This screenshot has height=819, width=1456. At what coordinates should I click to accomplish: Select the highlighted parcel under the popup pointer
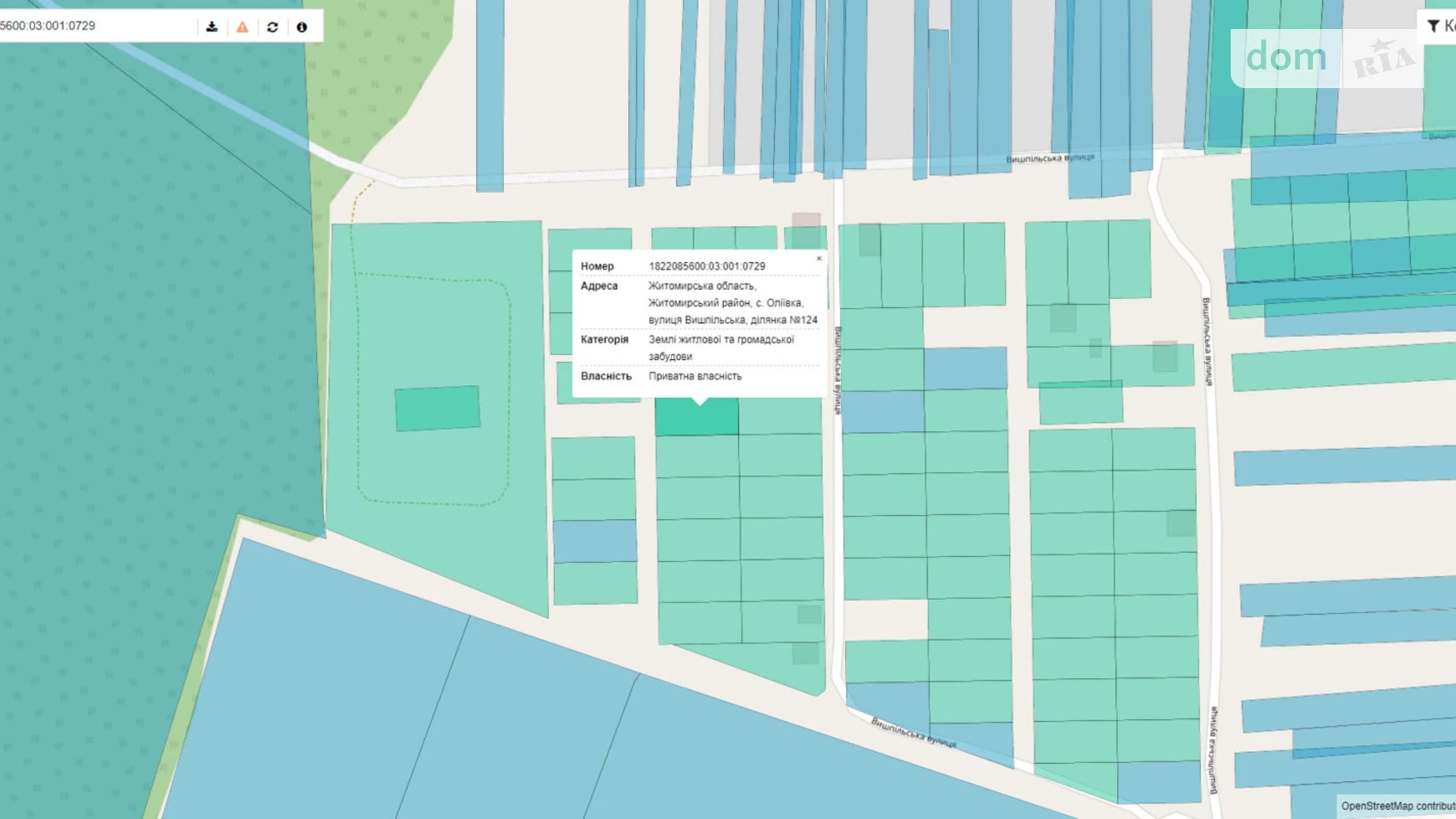697,419
